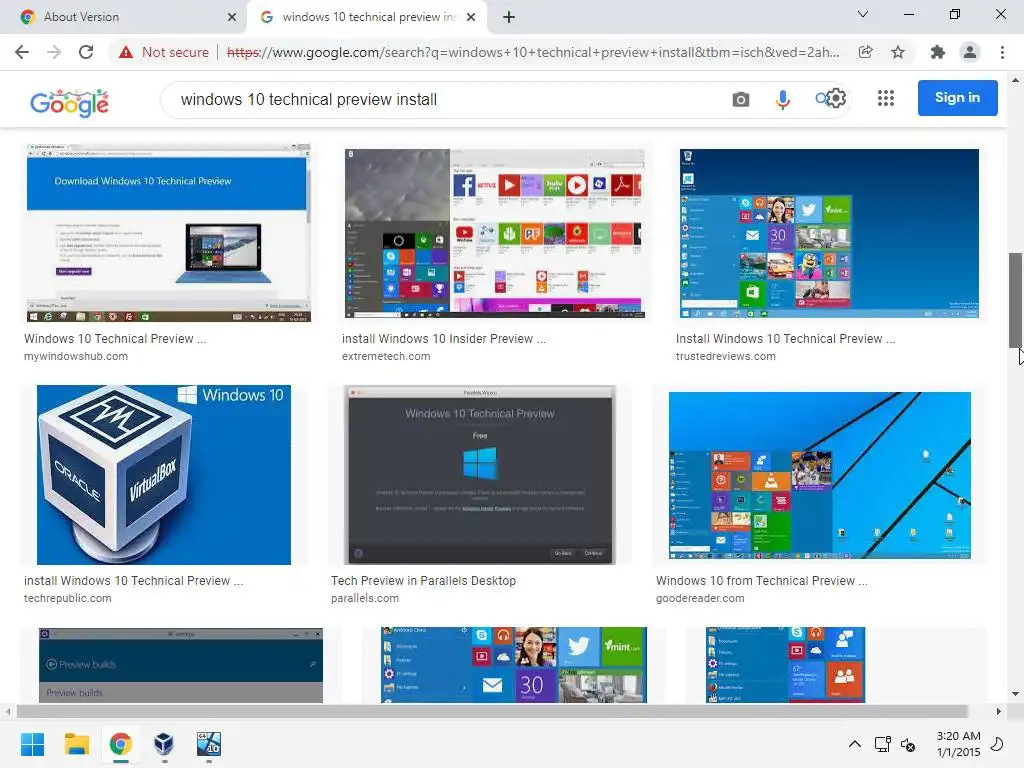
Task: Open the mywindowshub.com download page thumbnail
Action: click(x=168, y=233)
